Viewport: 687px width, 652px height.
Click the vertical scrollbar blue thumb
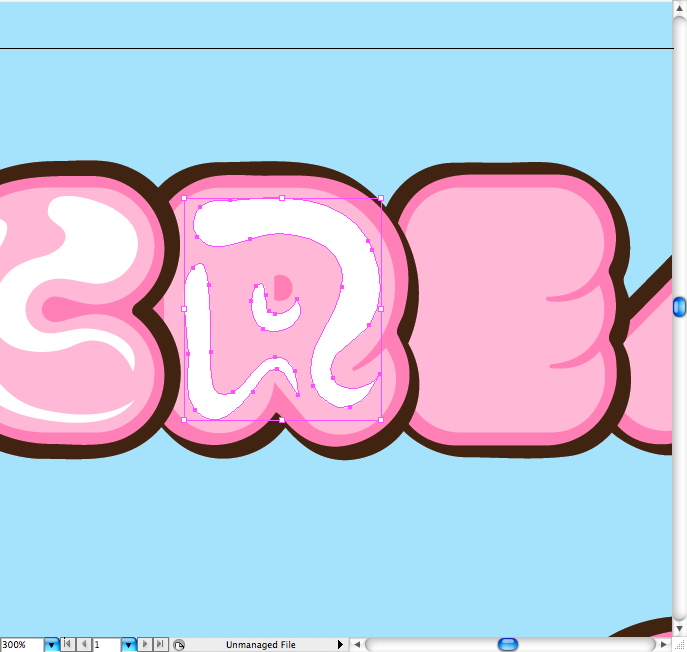coord(680,307)
